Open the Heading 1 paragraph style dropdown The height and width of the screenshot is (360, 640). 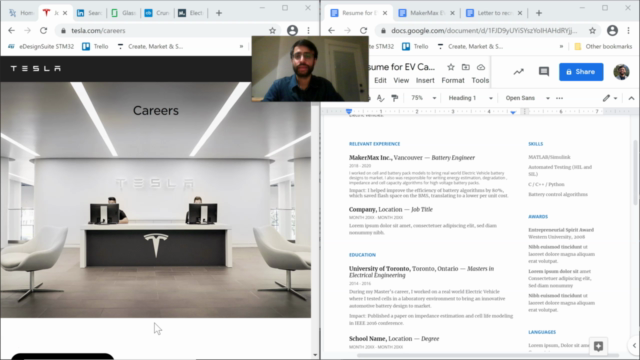pos(470,98)
